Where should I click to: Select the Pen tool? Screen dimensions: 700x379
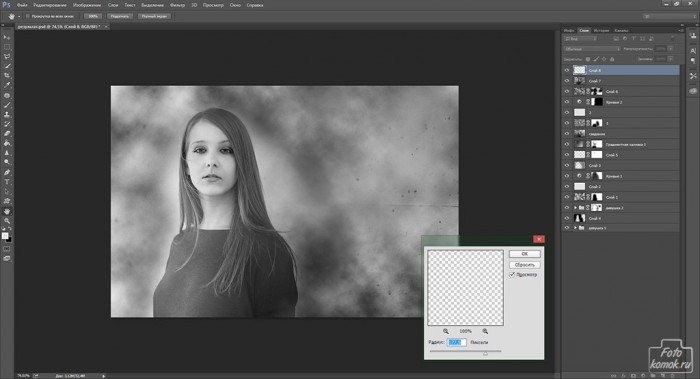point(7,172)
